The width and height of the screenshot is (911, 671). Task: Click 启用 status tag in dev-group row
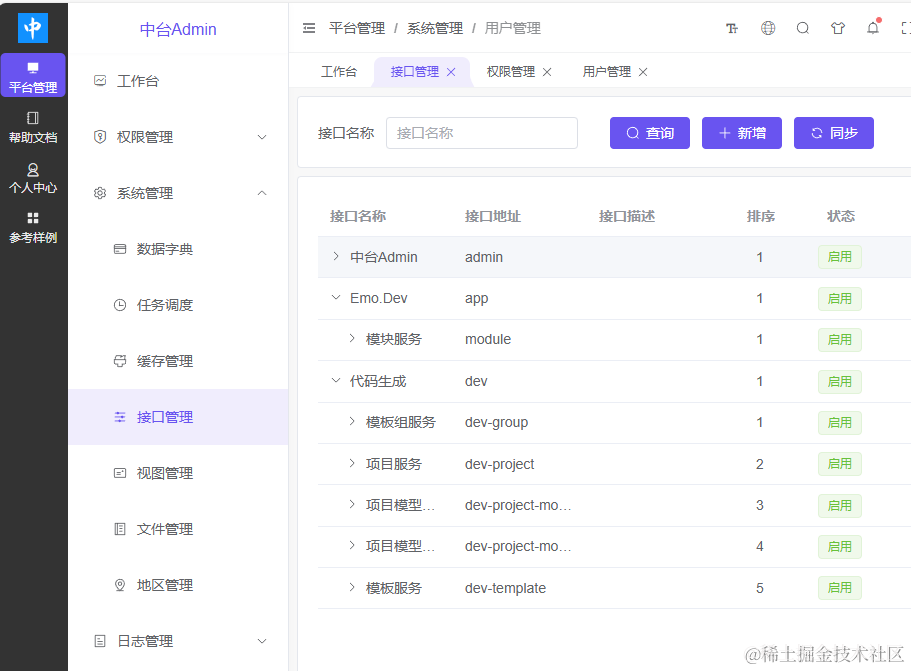(x=840, y=423)
